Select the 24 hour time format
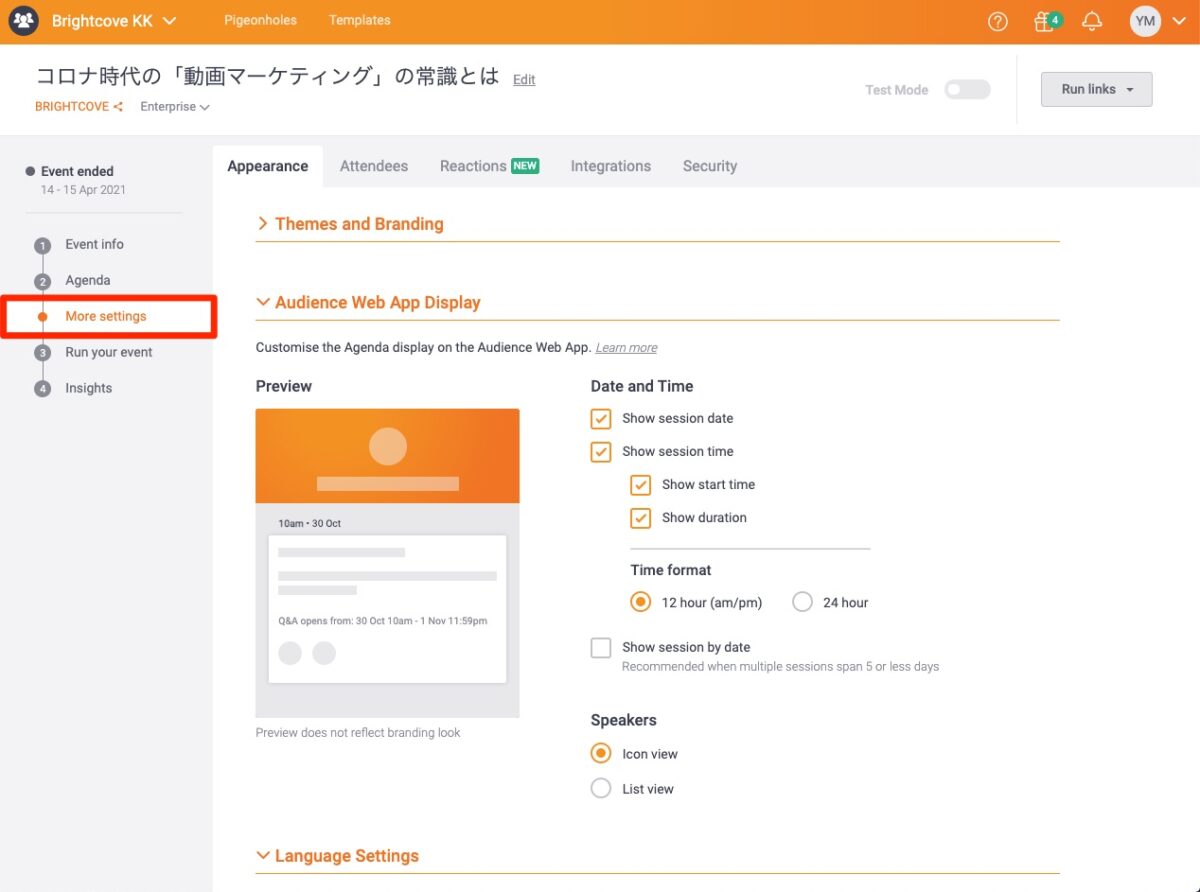 (802, 602)
